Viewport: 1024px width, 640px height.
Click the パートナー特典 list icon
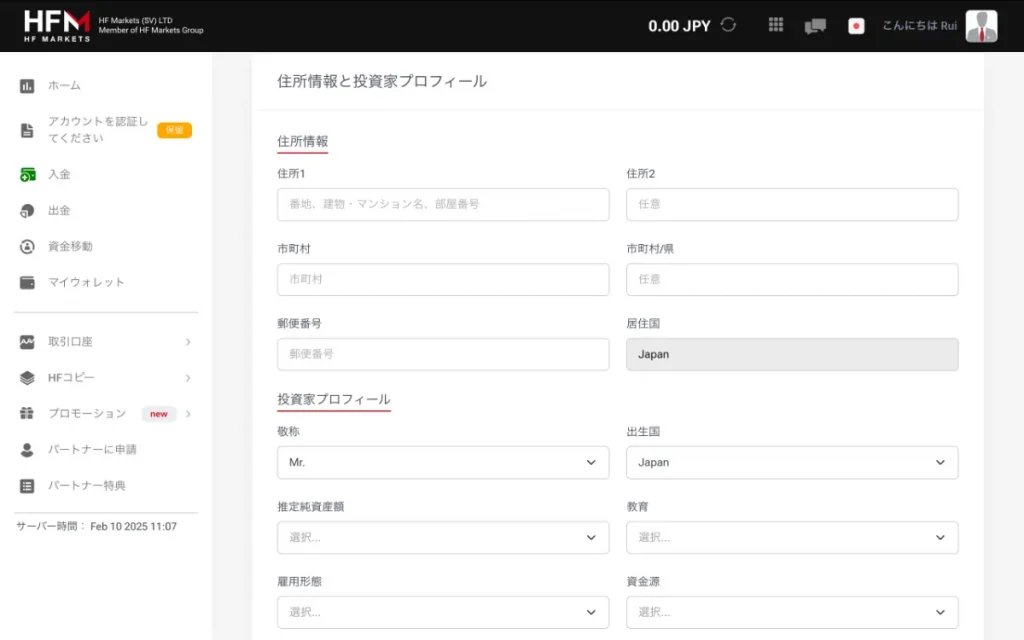click(27, 485)
